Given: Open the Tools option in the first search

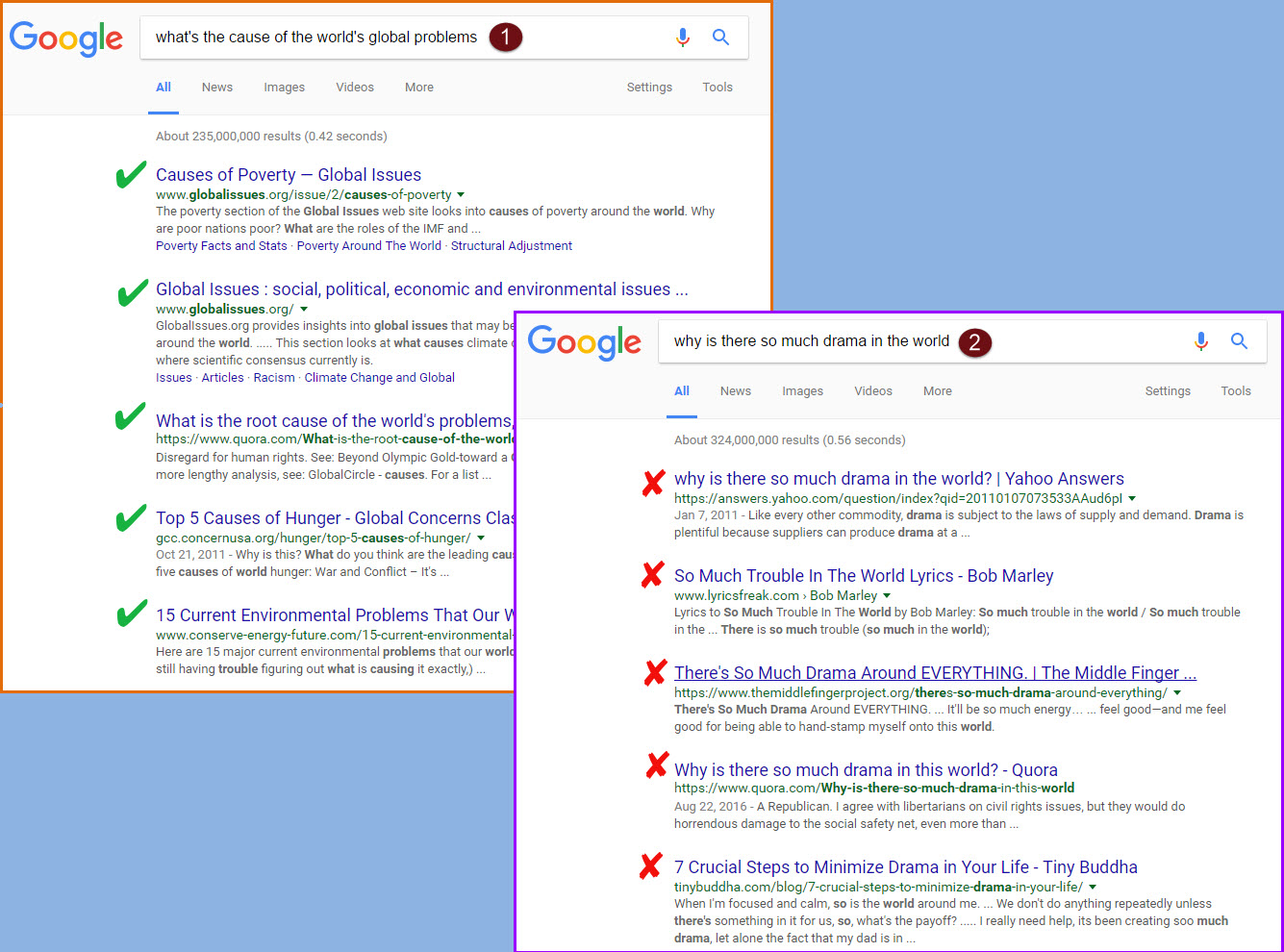Looking at the screenshot, I should pyautogui.click(x=717, y=88).
